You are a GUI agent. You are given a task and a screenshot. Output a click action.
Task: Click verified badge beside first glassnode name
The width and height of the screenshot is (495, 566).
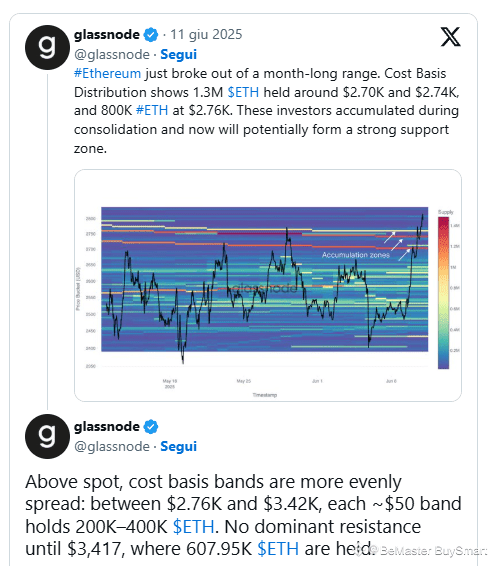click(x=151, y=35)
